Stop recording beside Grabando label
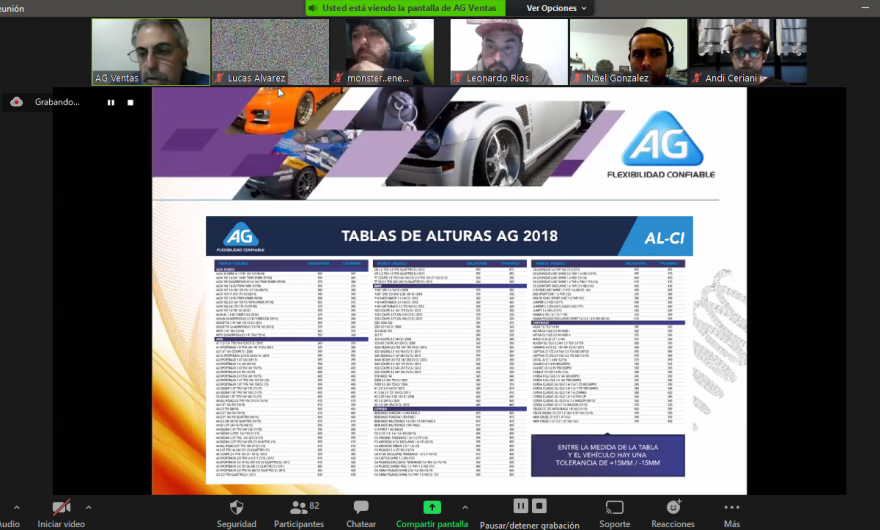 tap(130, 102)
